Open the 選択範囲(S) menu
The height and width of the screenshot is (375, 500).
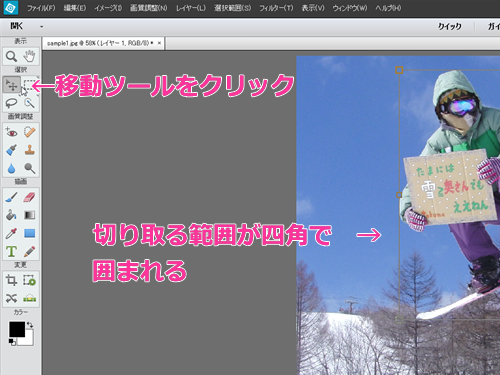click(x=233, y=8)
